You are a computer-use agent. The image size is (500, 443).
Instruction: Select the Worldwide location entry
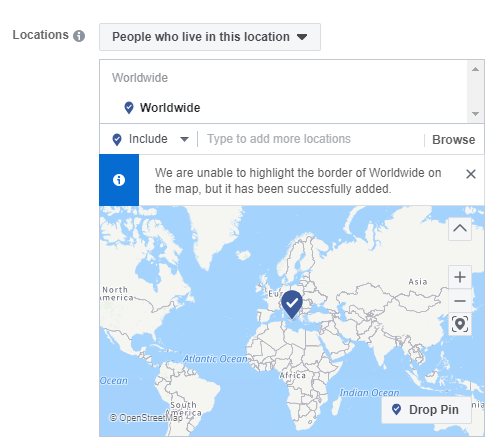[170, 108]
